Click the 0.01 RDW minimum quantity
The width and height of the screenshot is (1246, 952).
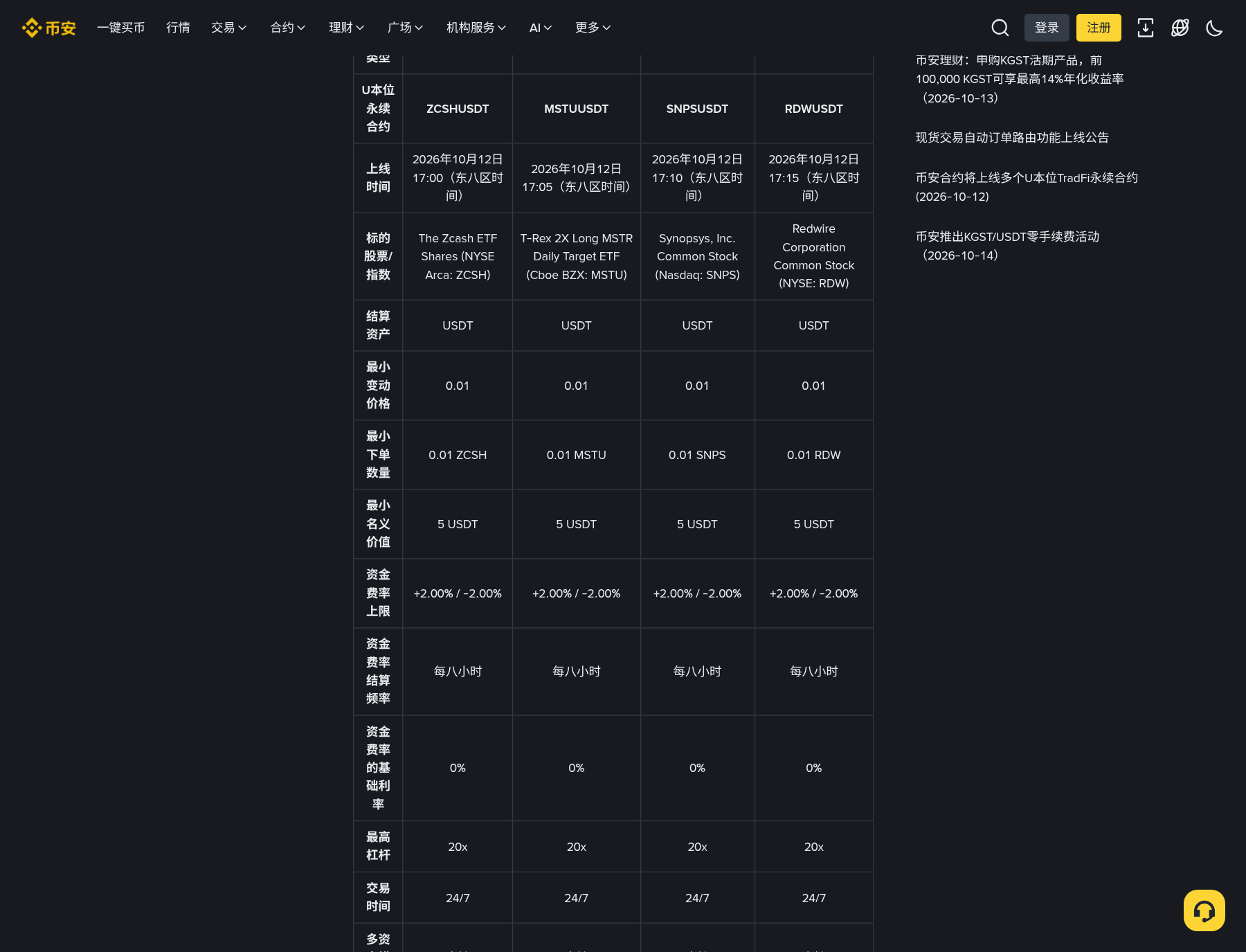tap(814, 455)
